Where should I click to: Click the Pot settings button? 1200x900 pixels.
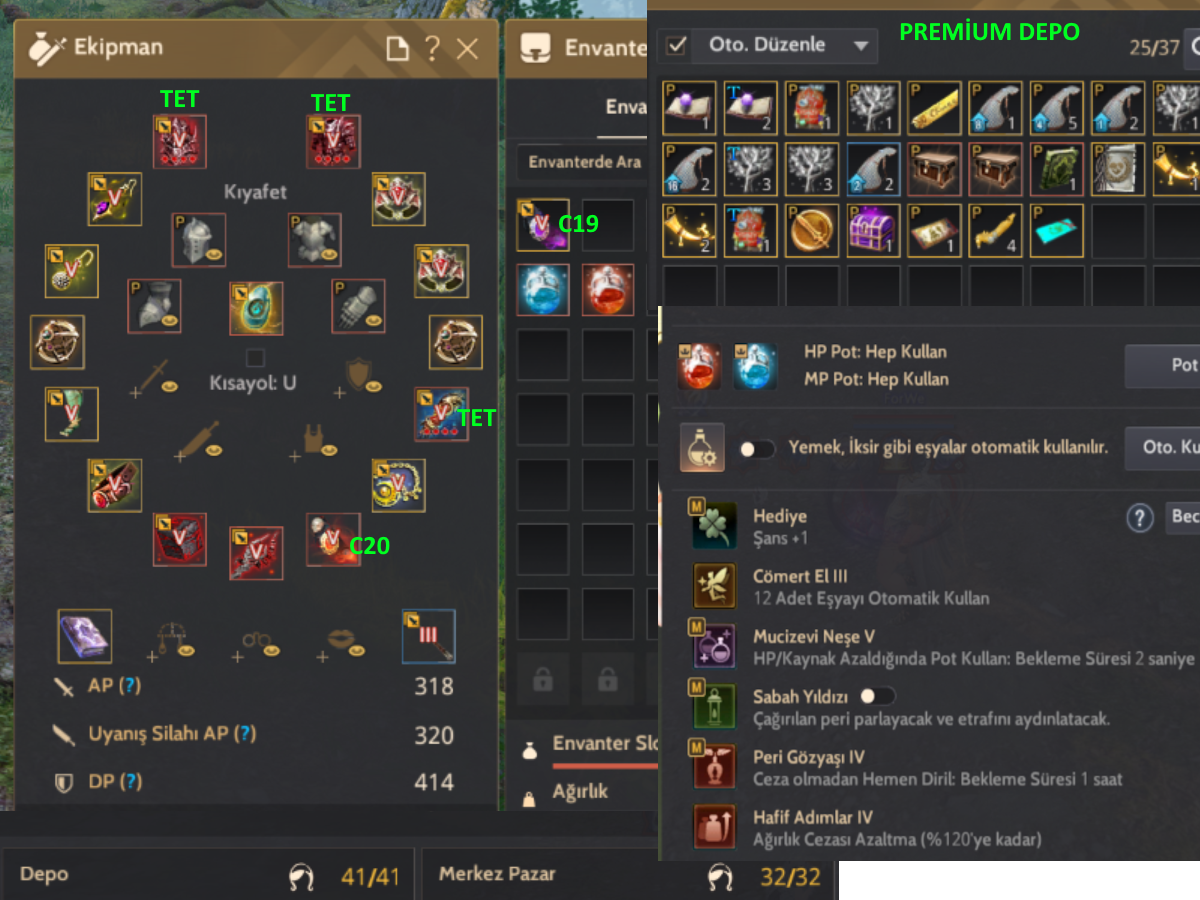point(1162,365)
